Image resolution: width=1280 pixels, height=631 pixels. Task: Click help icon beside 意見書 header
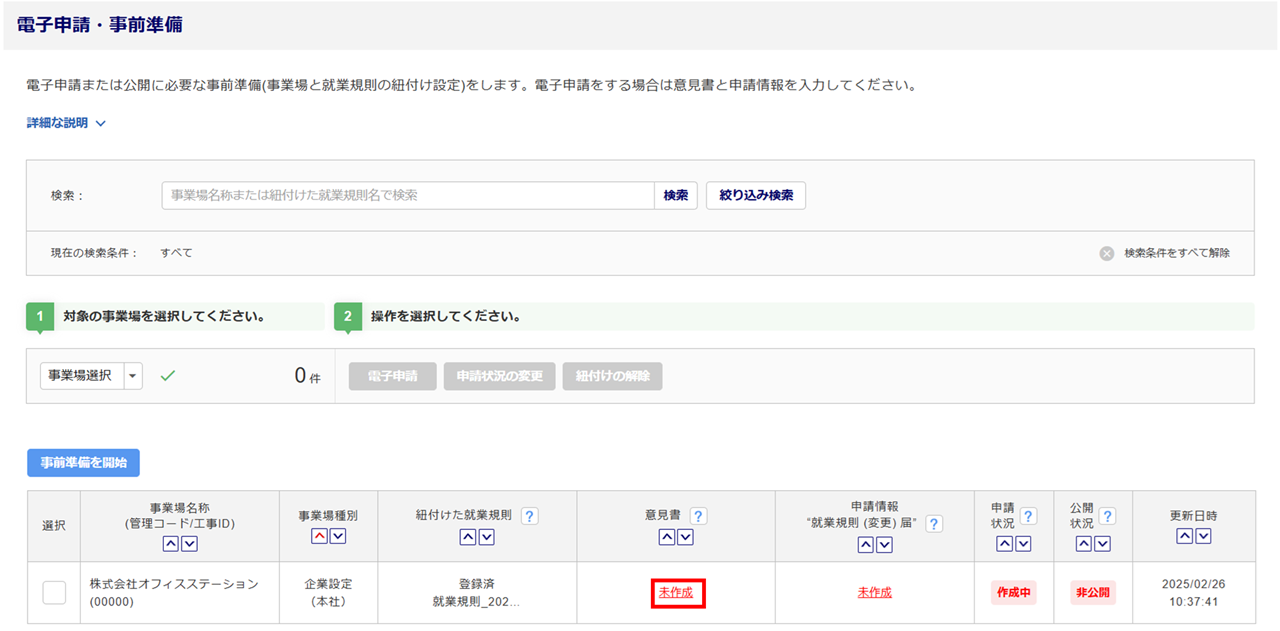tap(698, 516)
